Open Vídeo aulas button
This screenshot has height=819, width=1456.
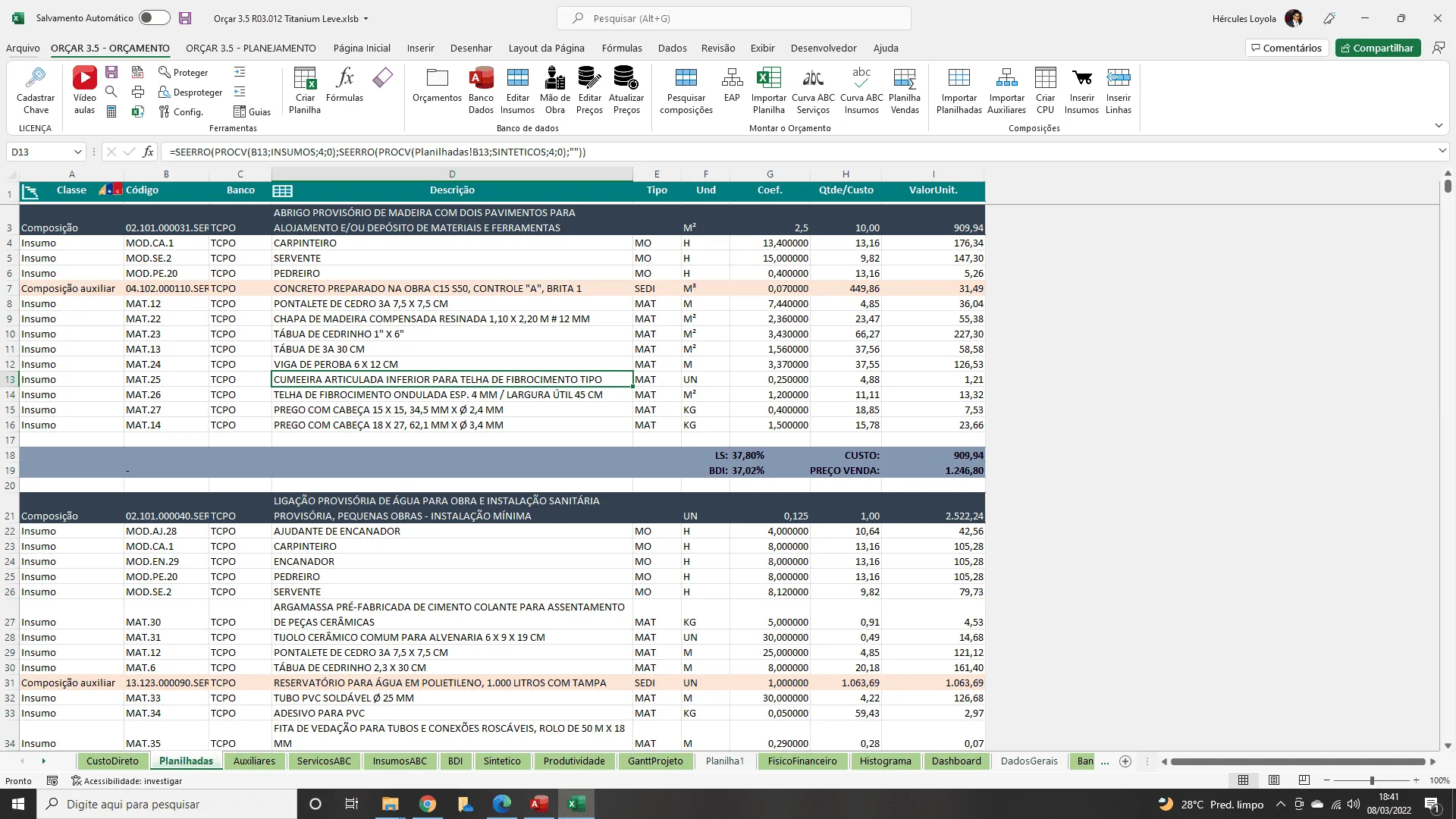84,89
